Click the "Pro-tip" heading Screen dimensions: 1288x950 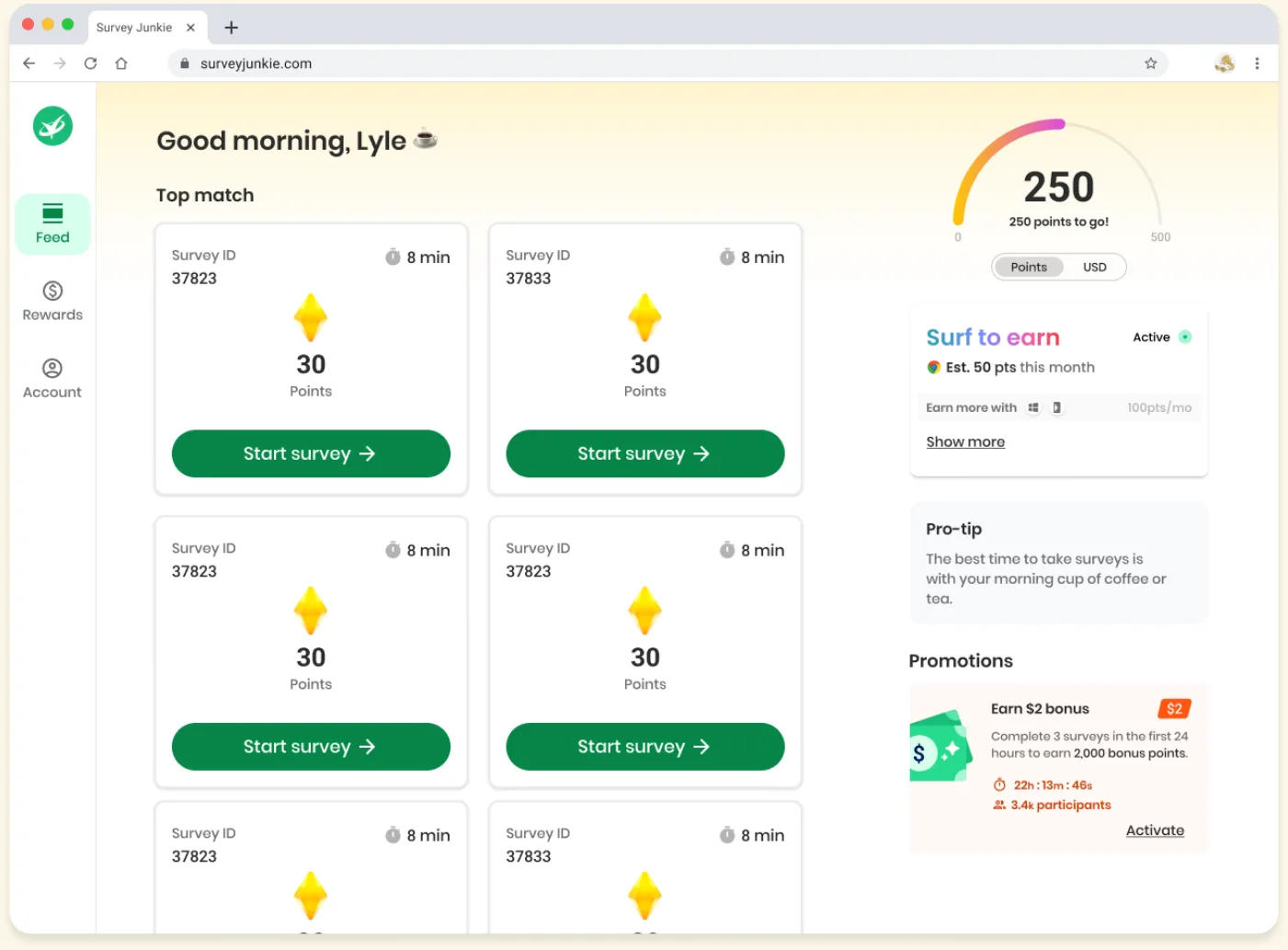click(953, 529)
